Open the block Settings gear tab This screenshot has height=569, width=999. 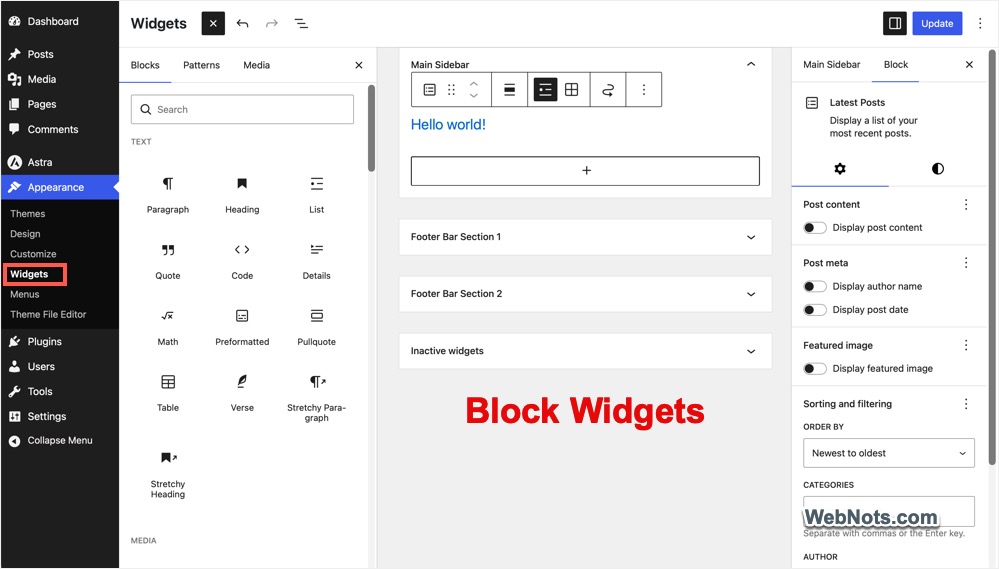[840, 169]
